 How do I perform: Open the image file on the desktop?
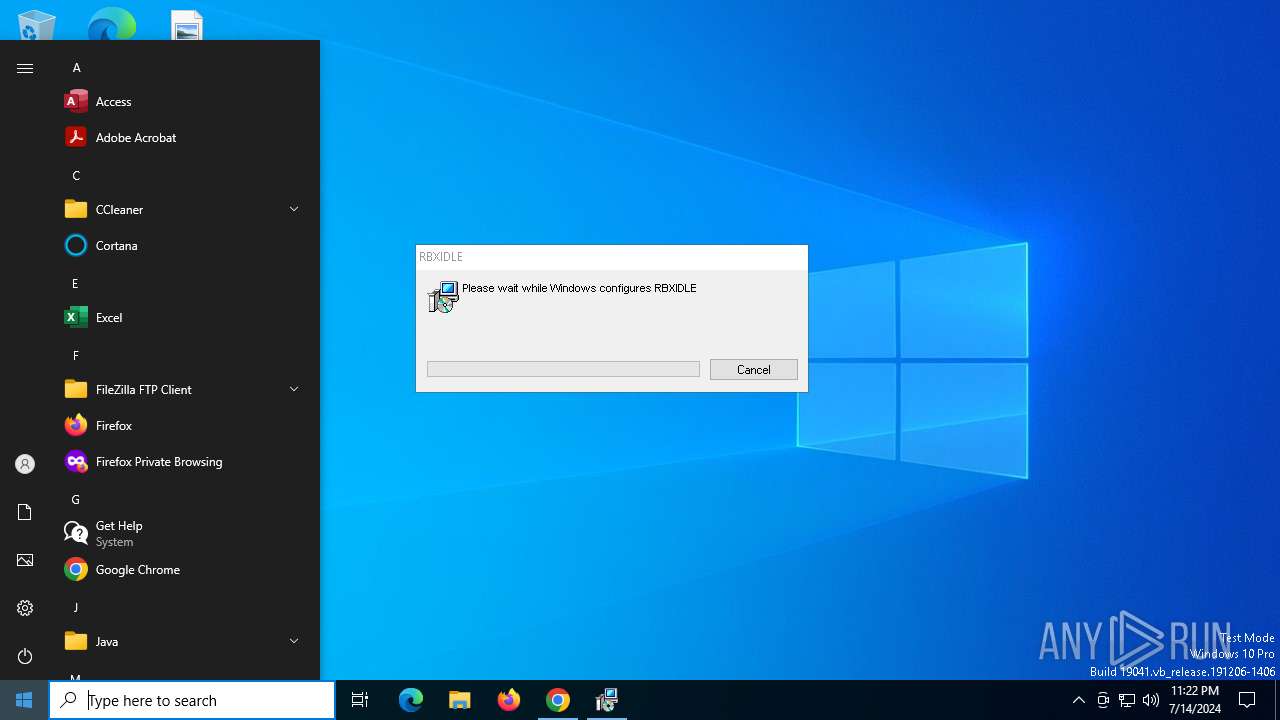187,25
